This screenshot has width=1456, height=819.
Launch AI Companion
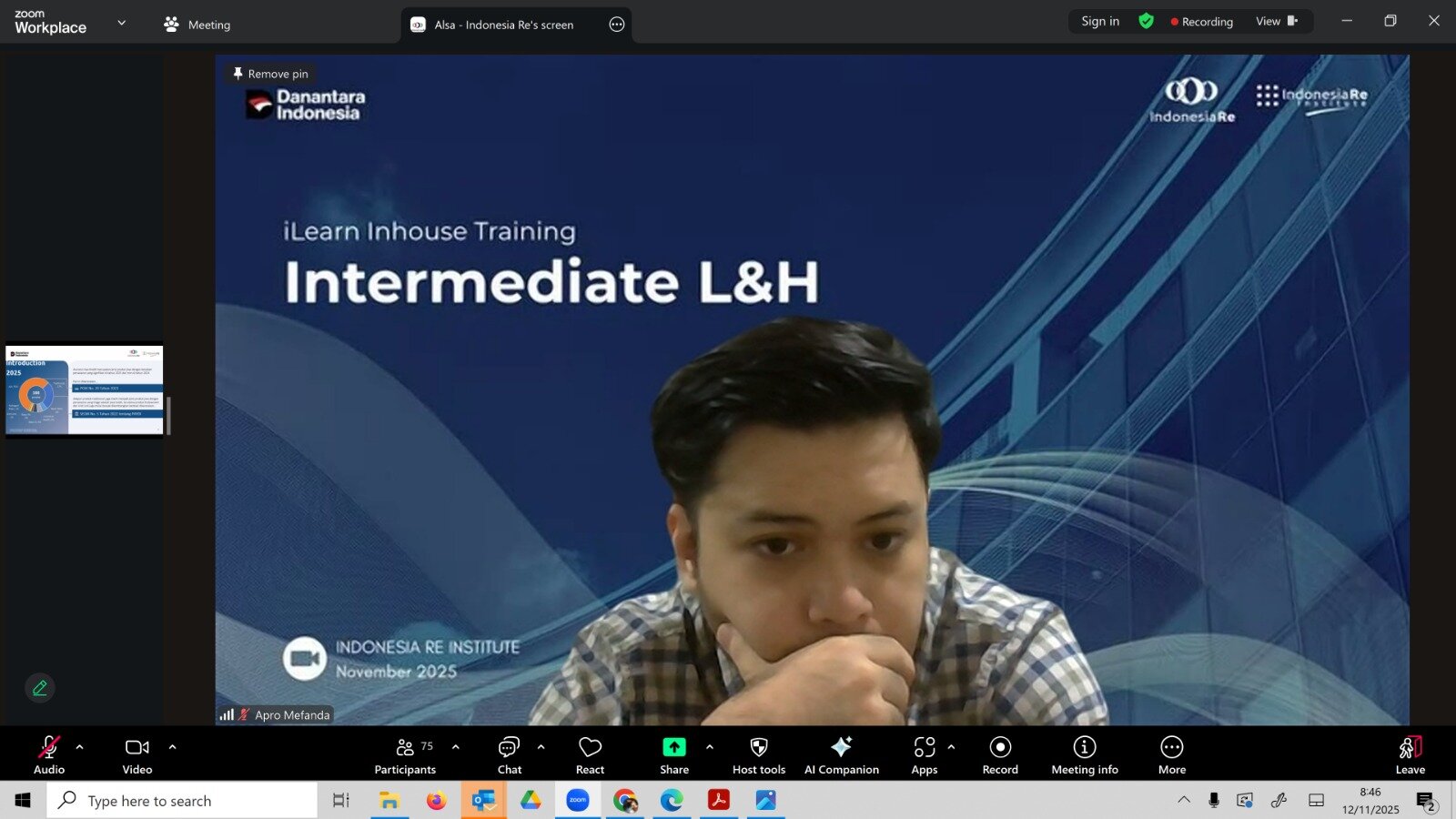(x=841, y=754)
